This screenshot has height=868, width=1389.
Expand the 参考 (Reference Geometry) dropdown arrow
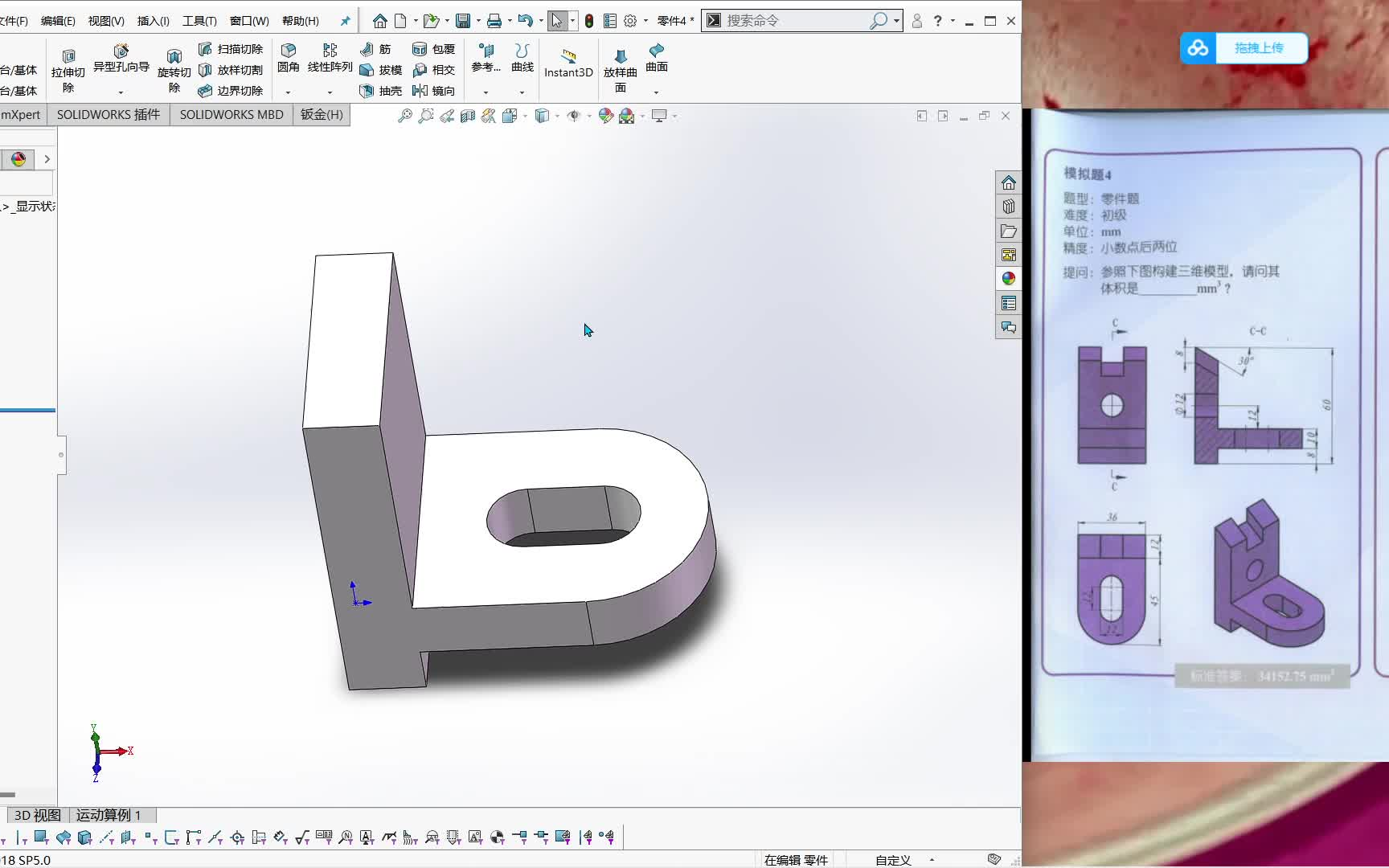(486, 91)
